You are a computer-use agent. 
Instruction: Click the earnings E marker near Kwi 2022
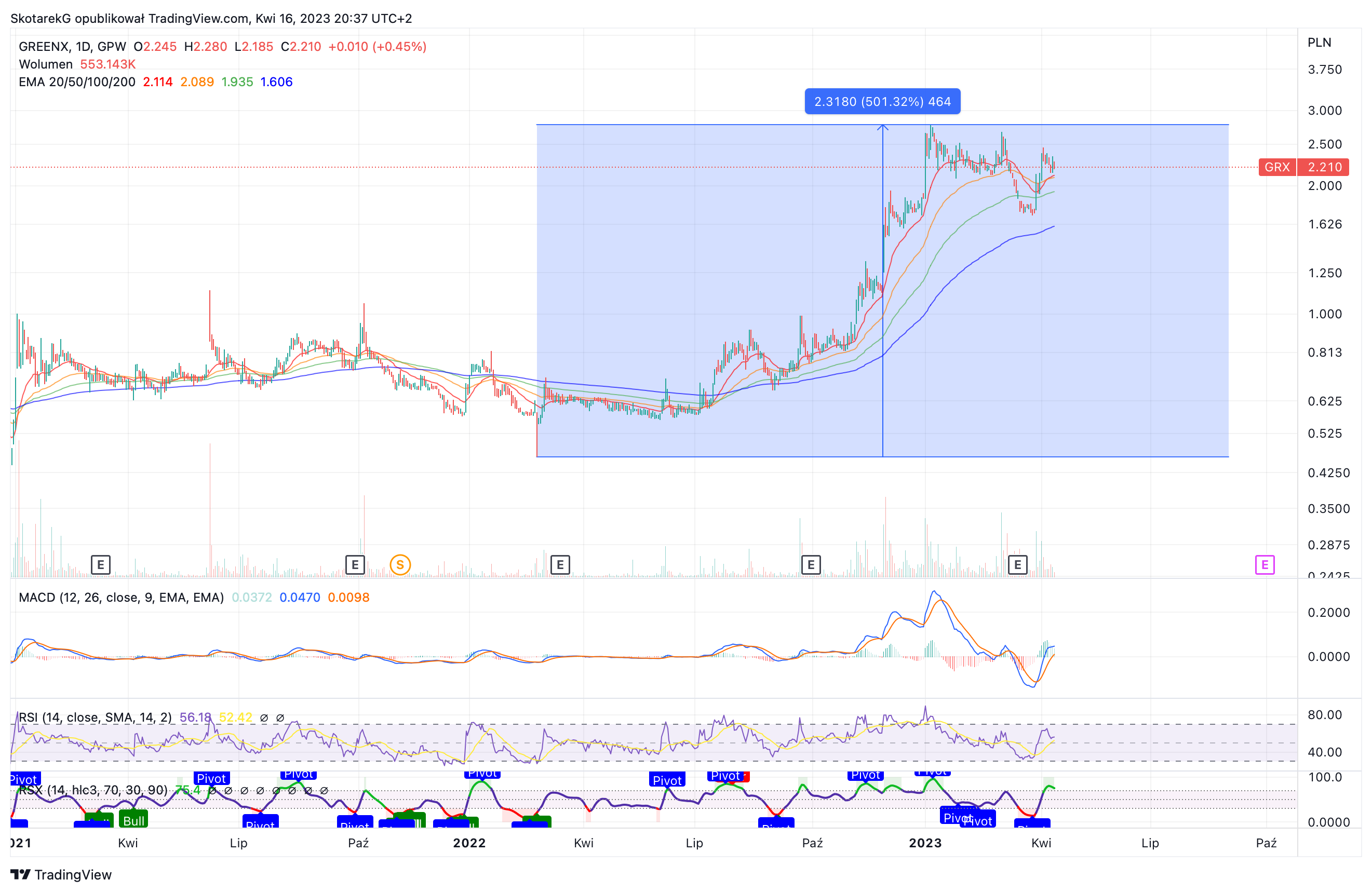560,565
